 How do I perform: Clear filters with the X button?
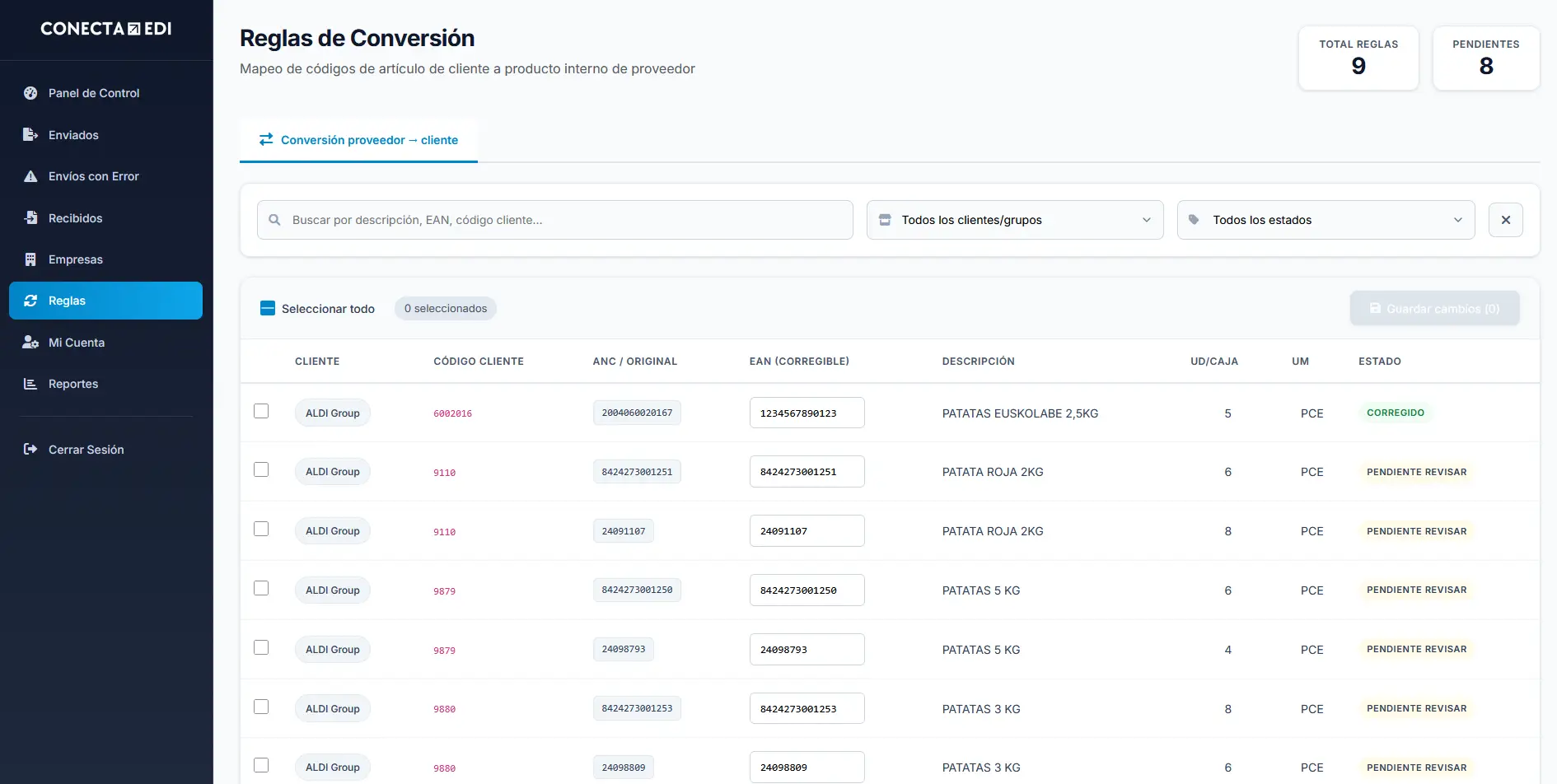click(x=1505, y=220)
